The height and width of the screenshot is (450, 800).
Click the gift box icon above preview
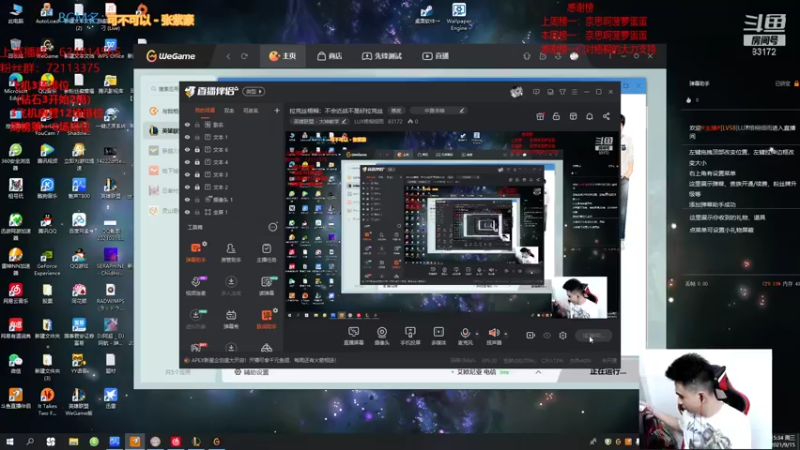(540, 116)
